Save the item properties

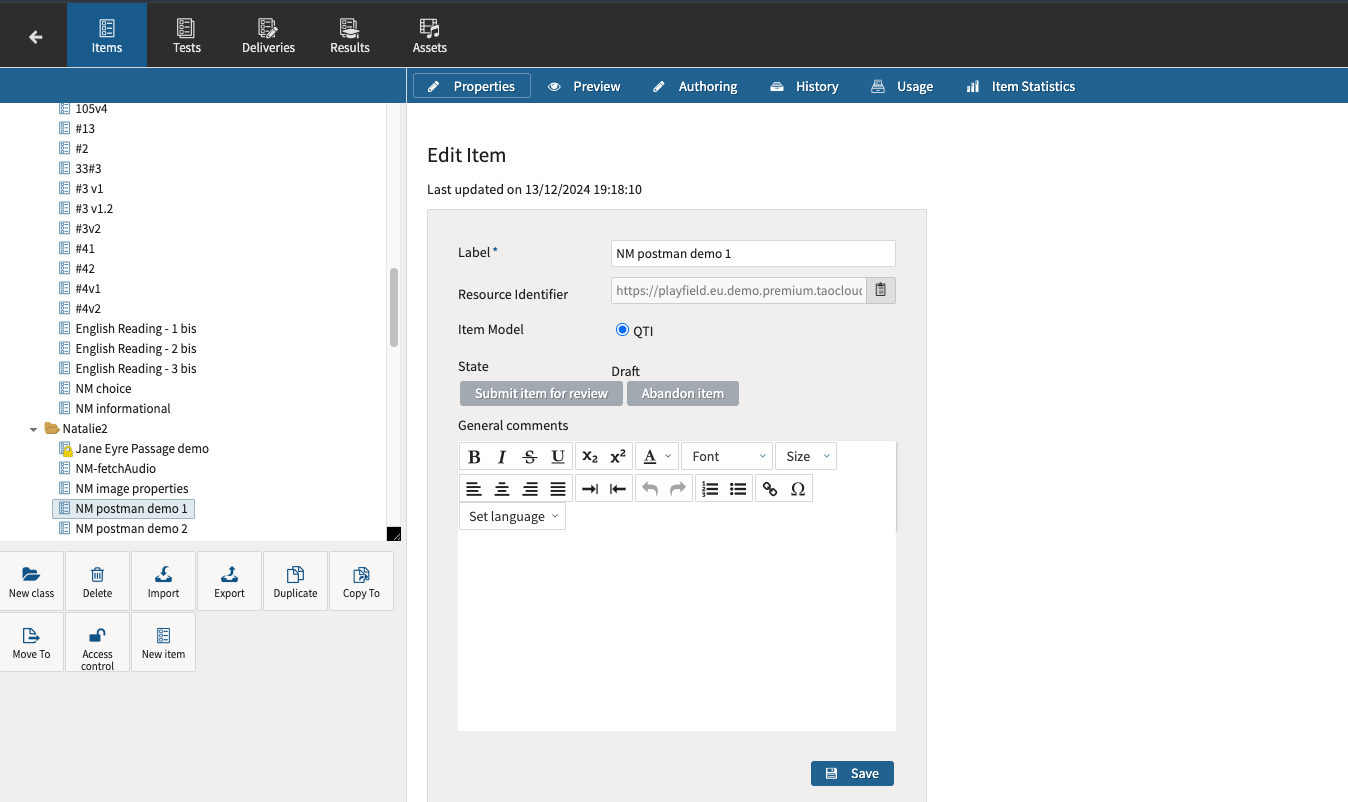(852, 773)
